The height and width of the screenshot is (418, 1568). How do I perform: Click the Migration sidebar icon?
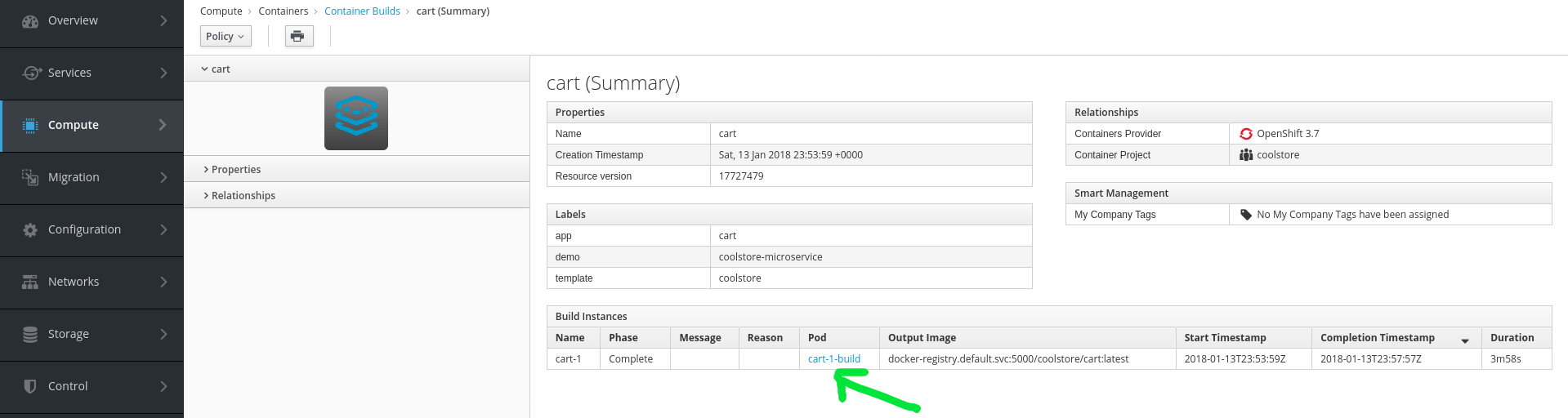coord(30,177)
